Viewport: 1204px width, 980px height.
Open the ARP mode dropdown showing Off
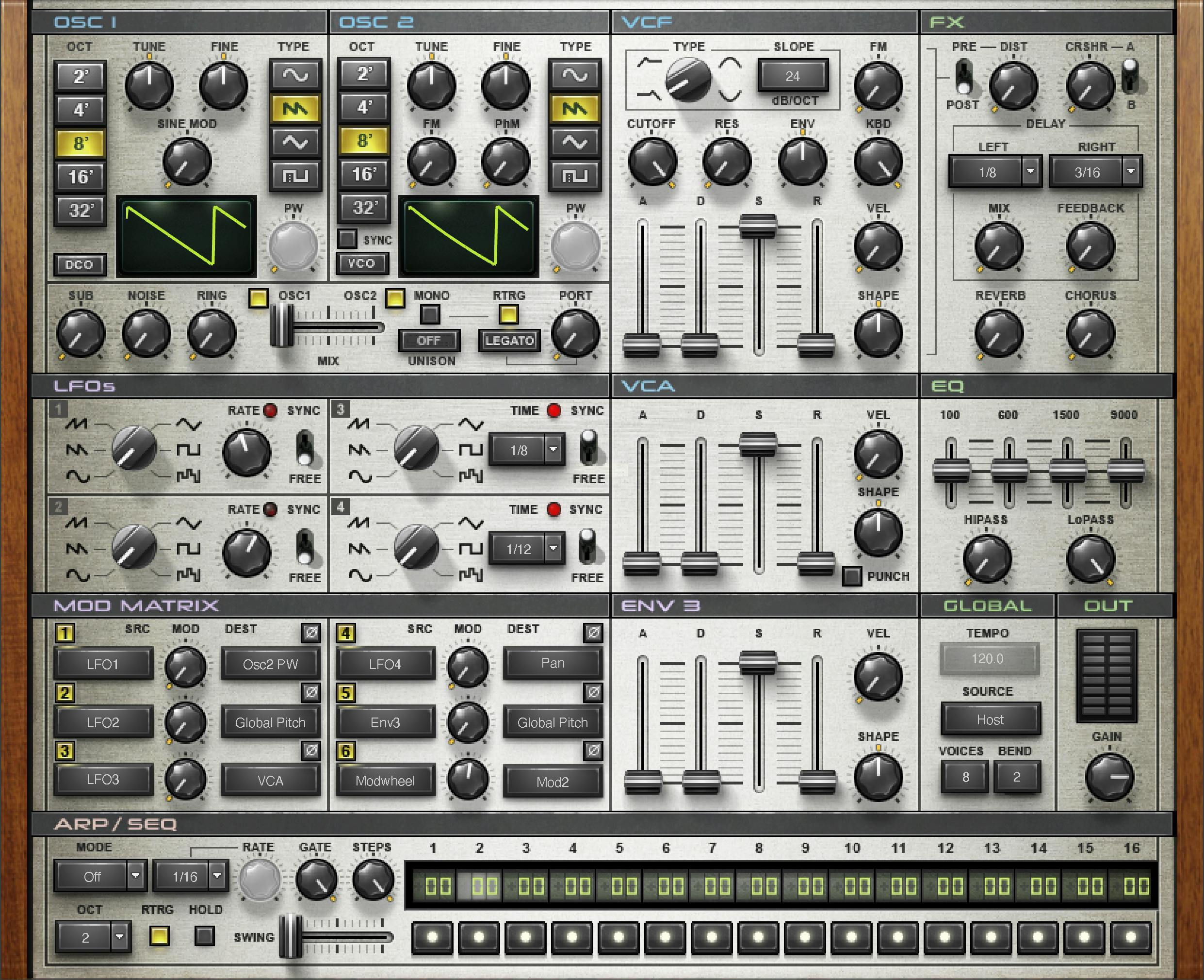(x=100, y=877)
